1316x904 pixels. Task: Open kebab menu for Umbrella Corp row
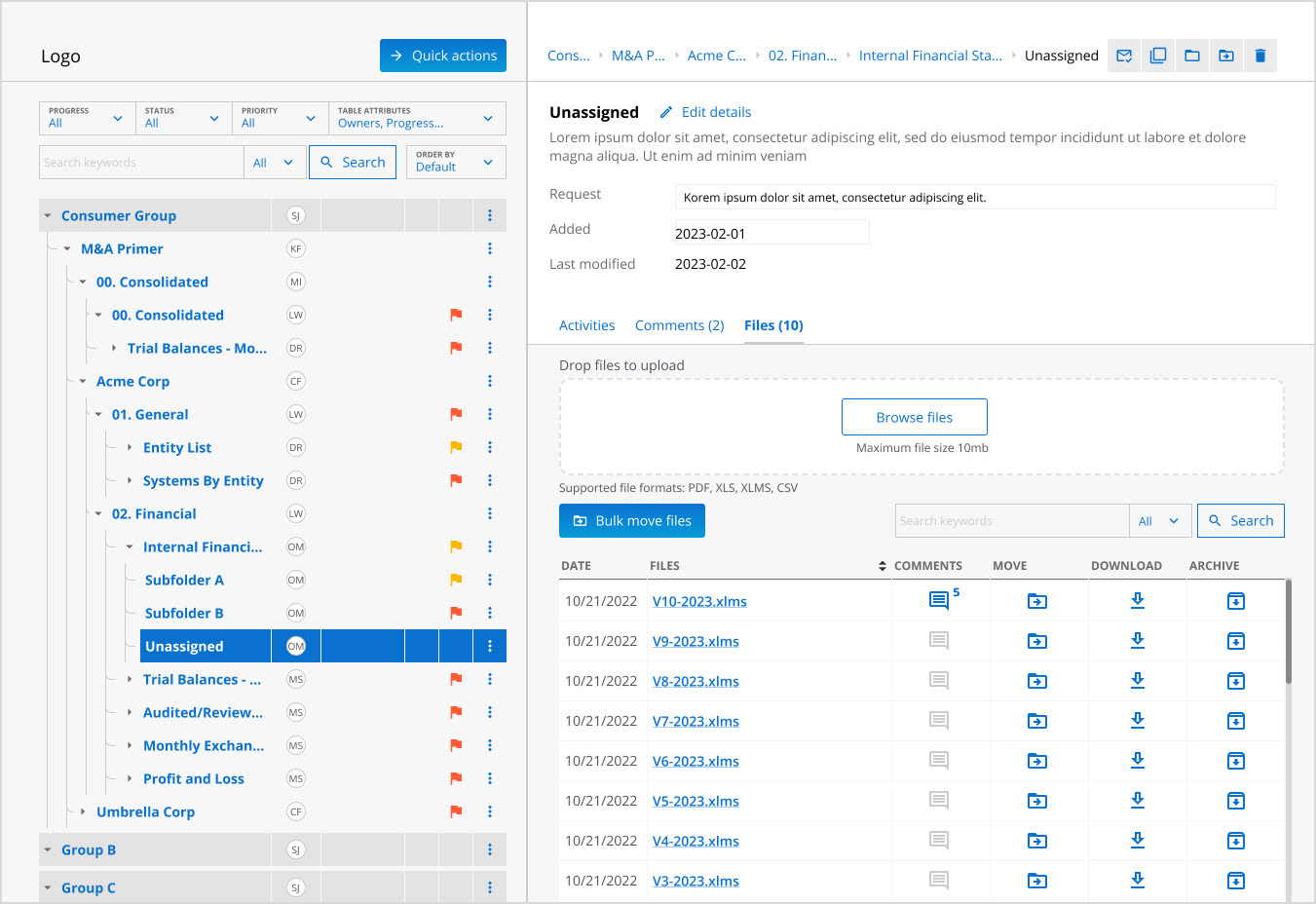490,811
